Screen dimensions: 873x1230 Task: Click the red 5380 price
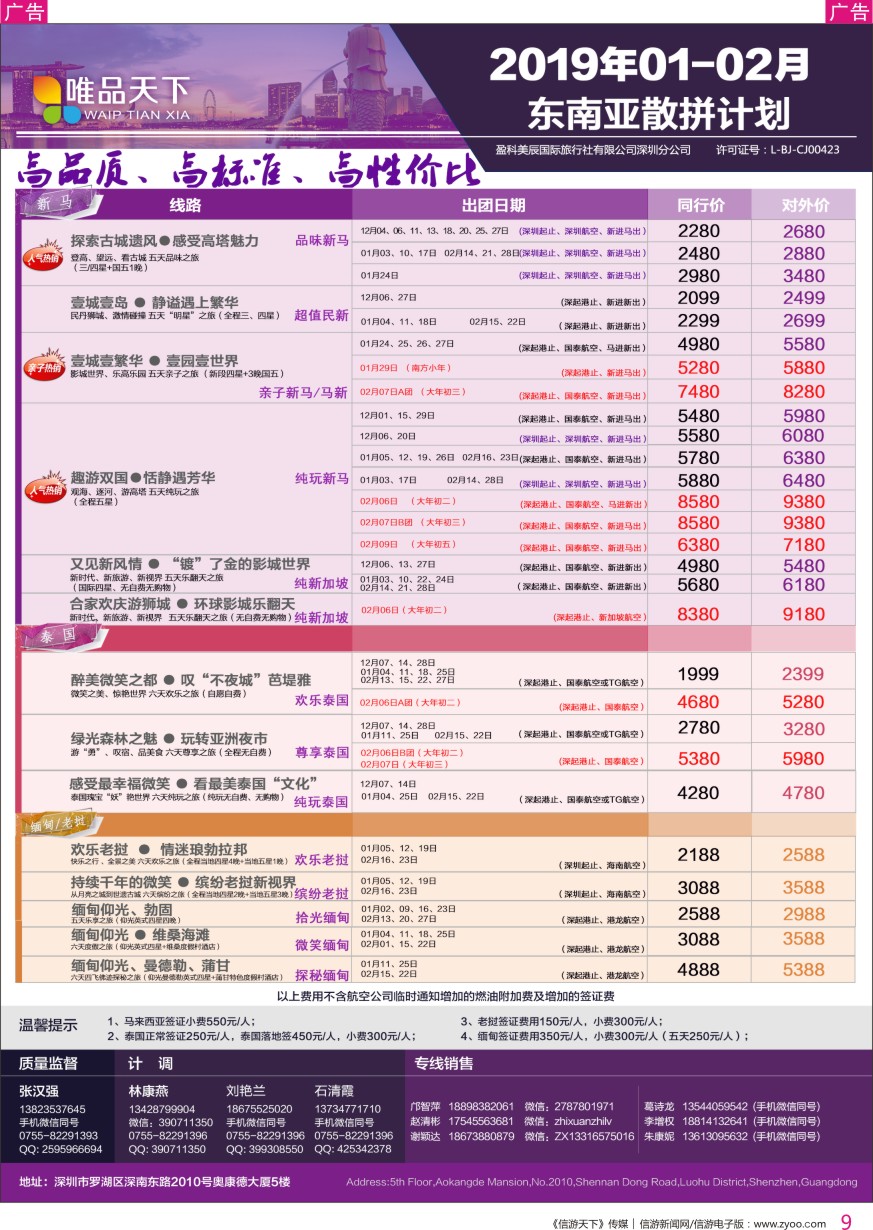(x=698, y=759)
